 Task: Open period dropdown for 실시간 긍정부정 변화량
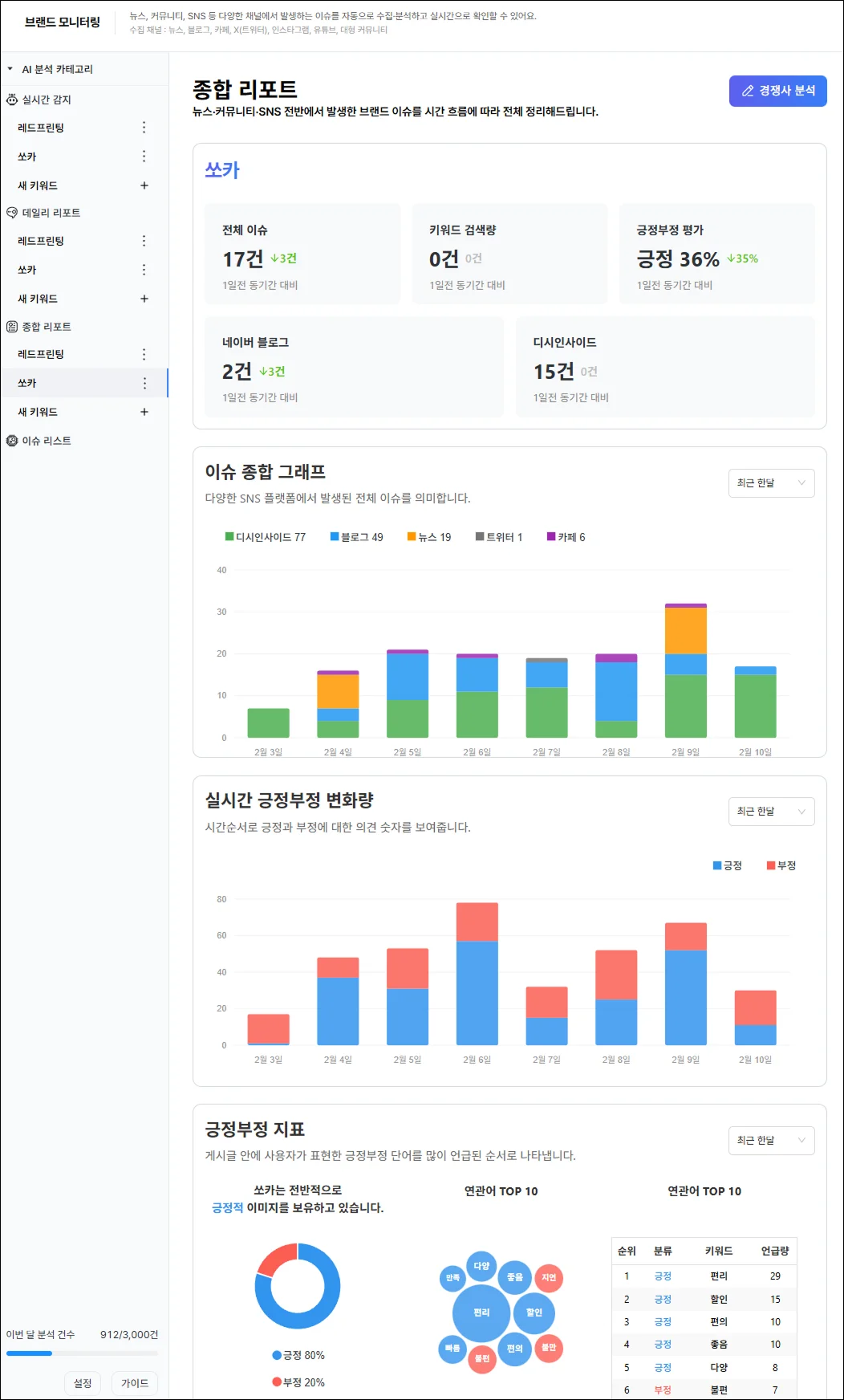coord(771,812)
